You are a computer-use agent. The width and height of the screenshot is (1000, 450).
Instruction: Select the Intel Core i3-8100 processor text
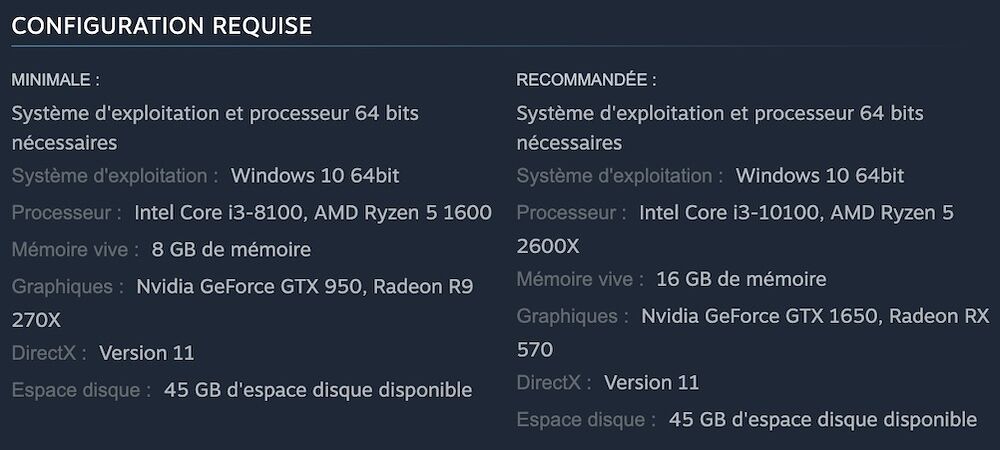[x=225, y=213]
